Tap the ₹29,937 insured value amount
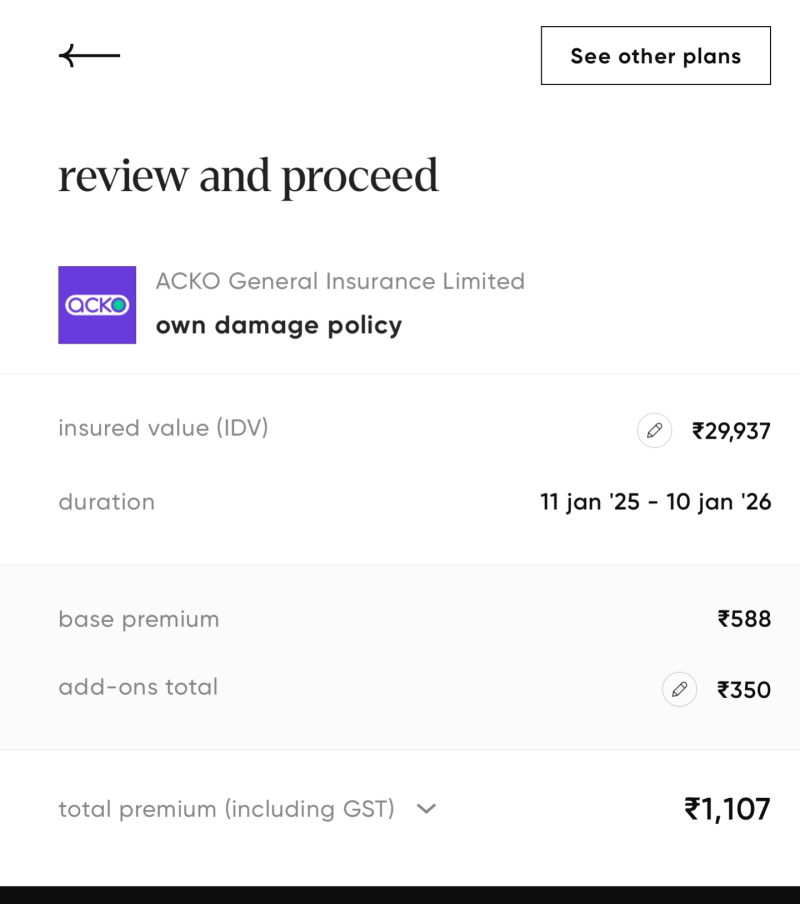 coord(731,431)
